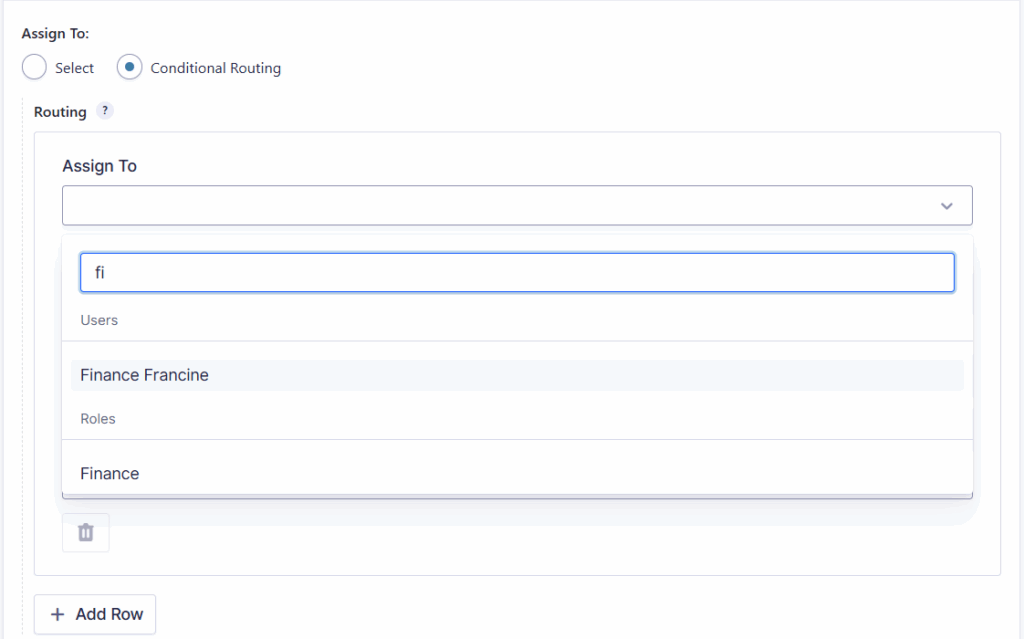The image size is (1024, 639).
Task: Click the divider line below Roles header
Action: click(517, 439)
